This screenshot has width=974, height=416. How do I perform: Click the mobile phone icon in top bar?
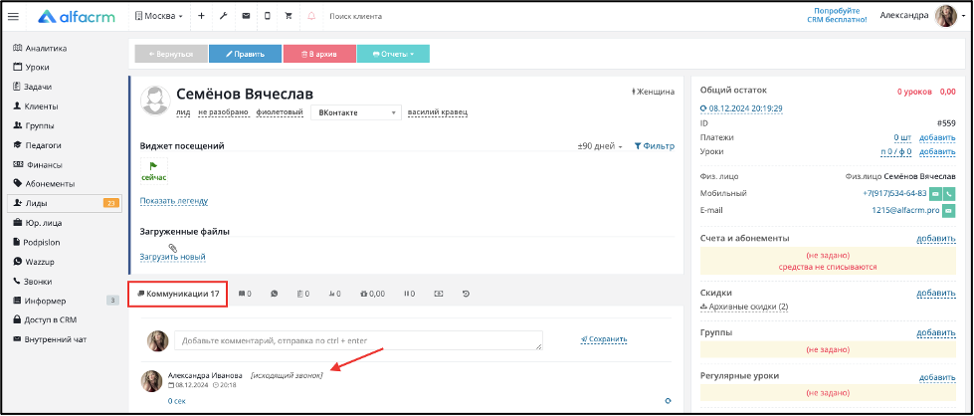267,17
